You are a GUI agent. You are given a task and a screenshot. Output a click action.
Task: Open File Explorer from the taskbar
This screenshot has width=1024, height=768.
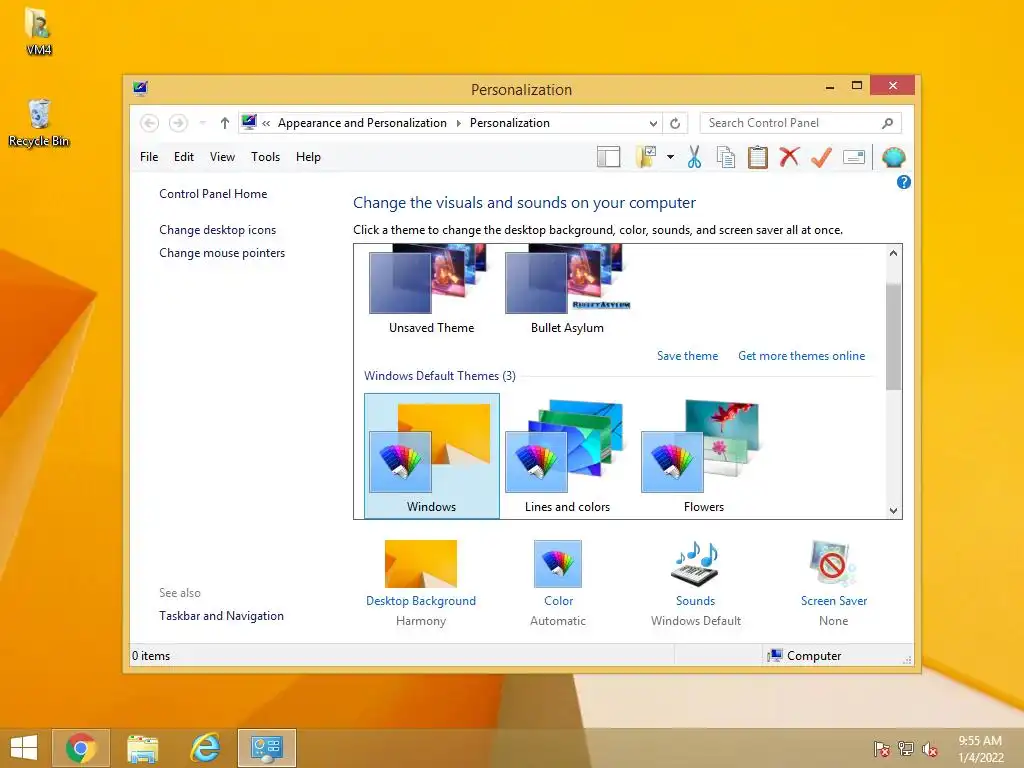(142, 748)
